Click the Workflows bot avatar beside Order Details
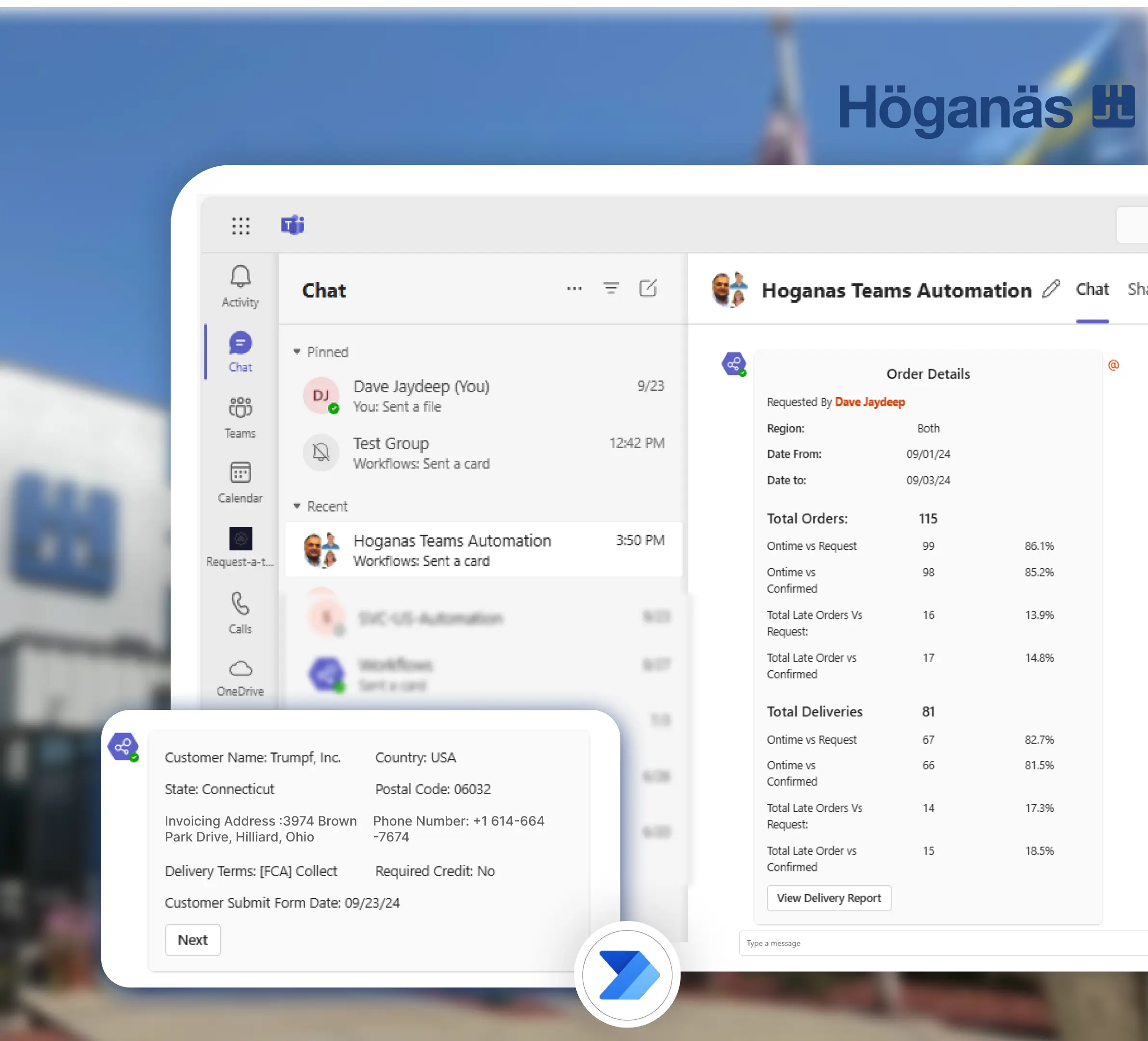The height and width of the screenshot is (1041, 1148). [x=734, y=364]
